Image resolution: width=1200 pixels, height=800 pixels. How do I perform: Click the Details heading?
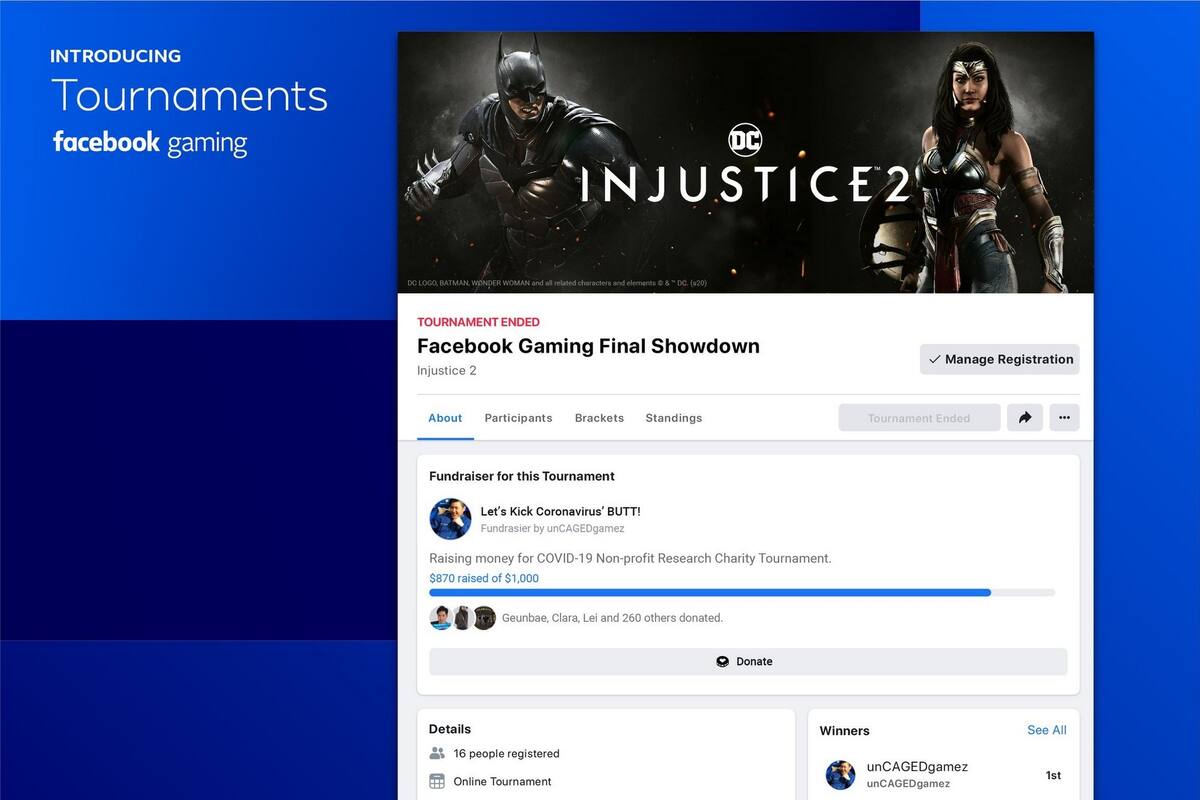coord(450,729)
